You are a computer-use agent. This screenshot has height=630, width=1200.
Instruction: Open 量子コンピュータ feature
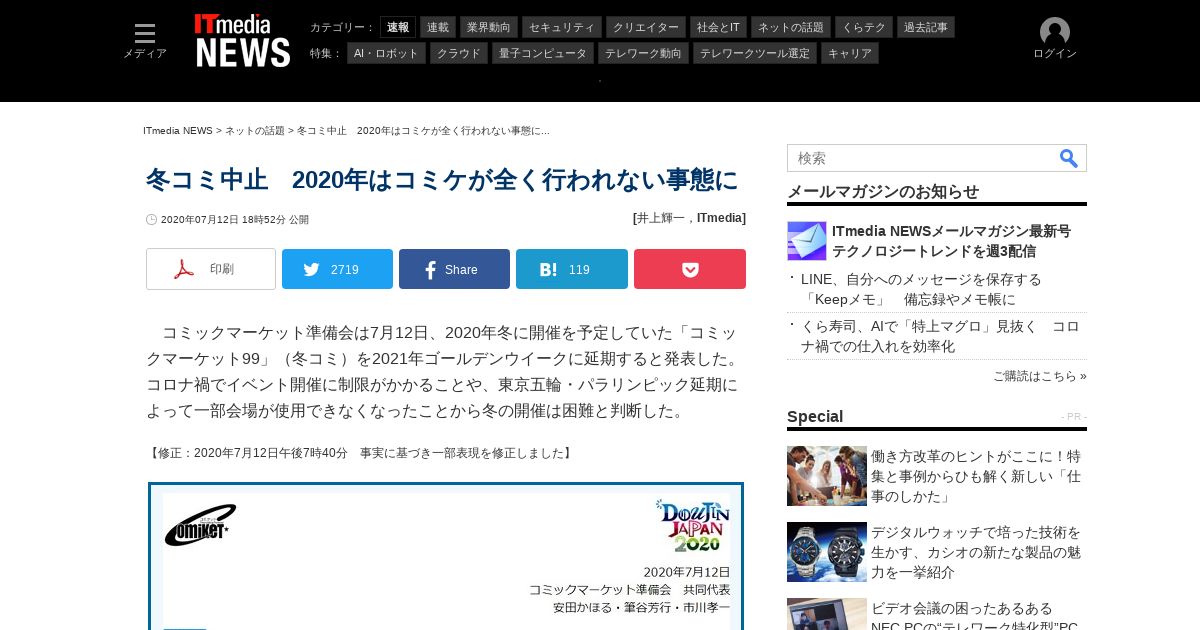coord(543,53)
